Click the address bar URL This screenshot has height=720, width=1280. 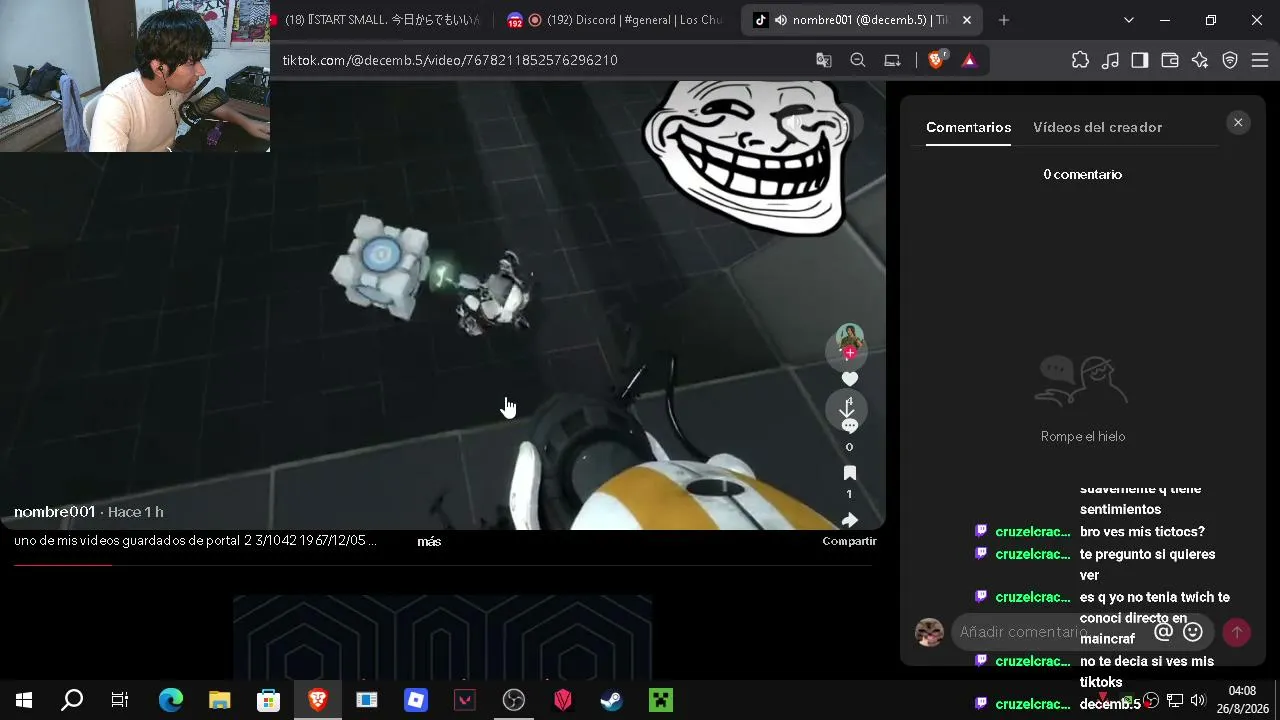(x=450, y=60)
